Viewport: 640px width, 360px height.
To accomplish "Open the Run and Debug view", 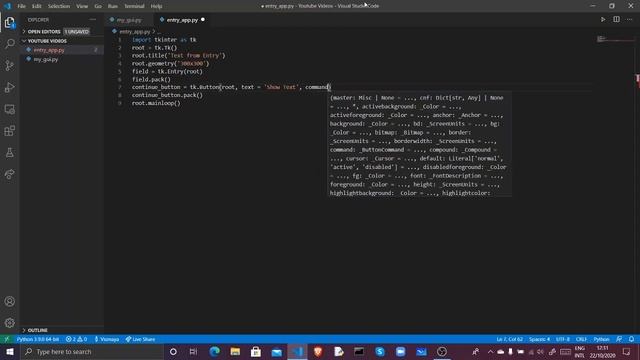I will click(9, 87).
